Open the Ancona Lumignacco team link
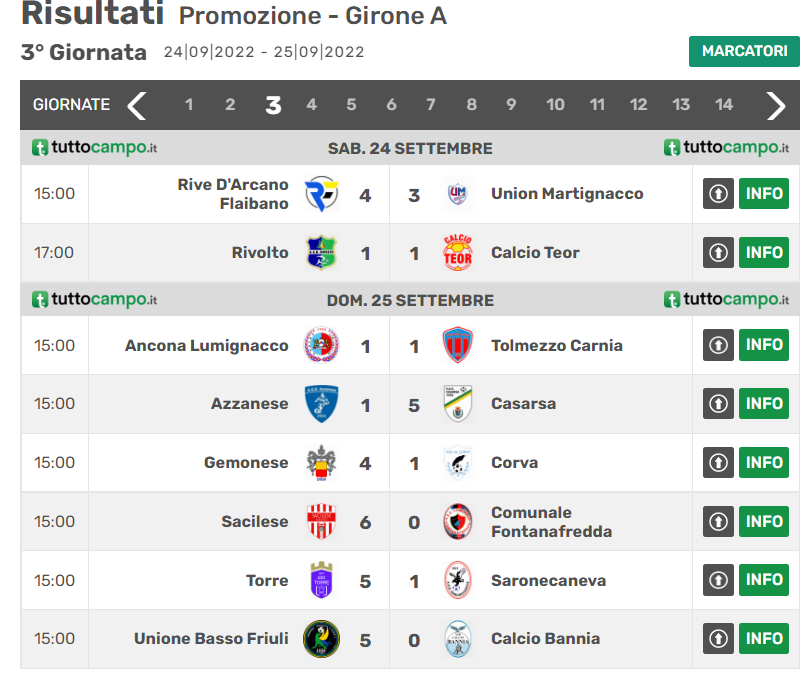This screenshot has height=678, width=812. click(x=206, y=346)
